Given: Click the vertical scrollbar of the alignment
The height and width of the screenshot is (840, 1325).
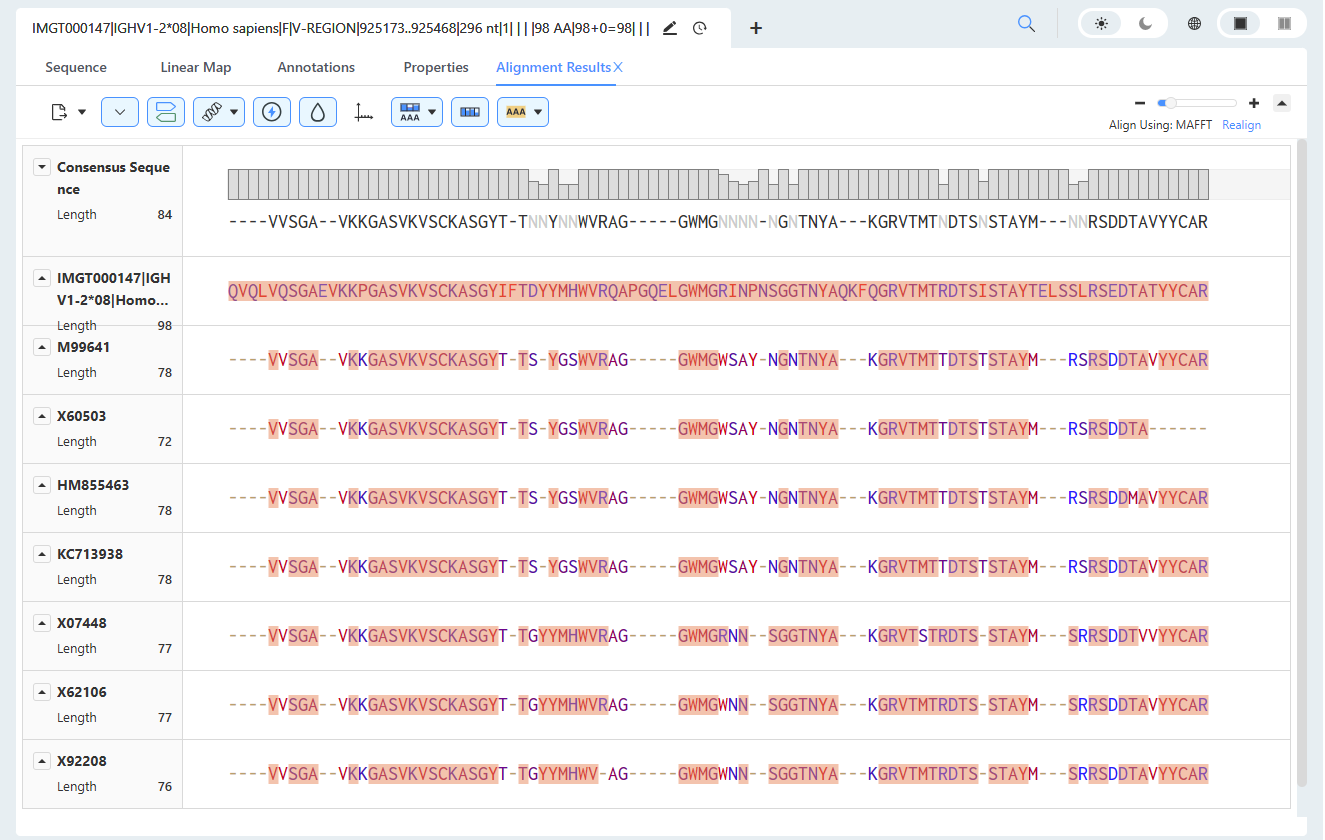Looking at the screenshot, I should pyautogui.click(x=1301, y=462).
